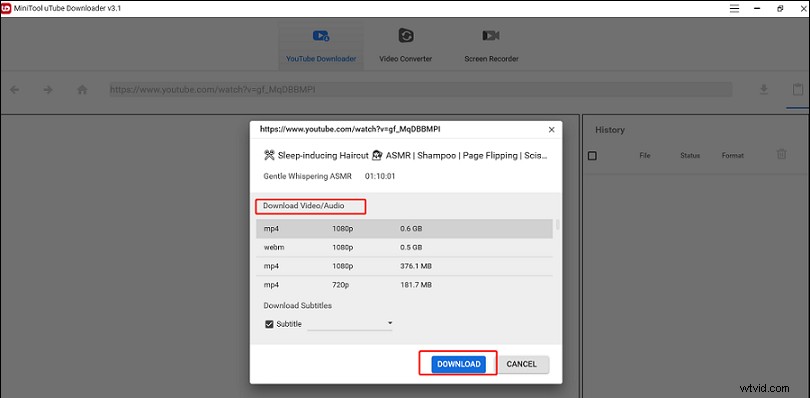Click the CANCEL button

tap(521, 364)
